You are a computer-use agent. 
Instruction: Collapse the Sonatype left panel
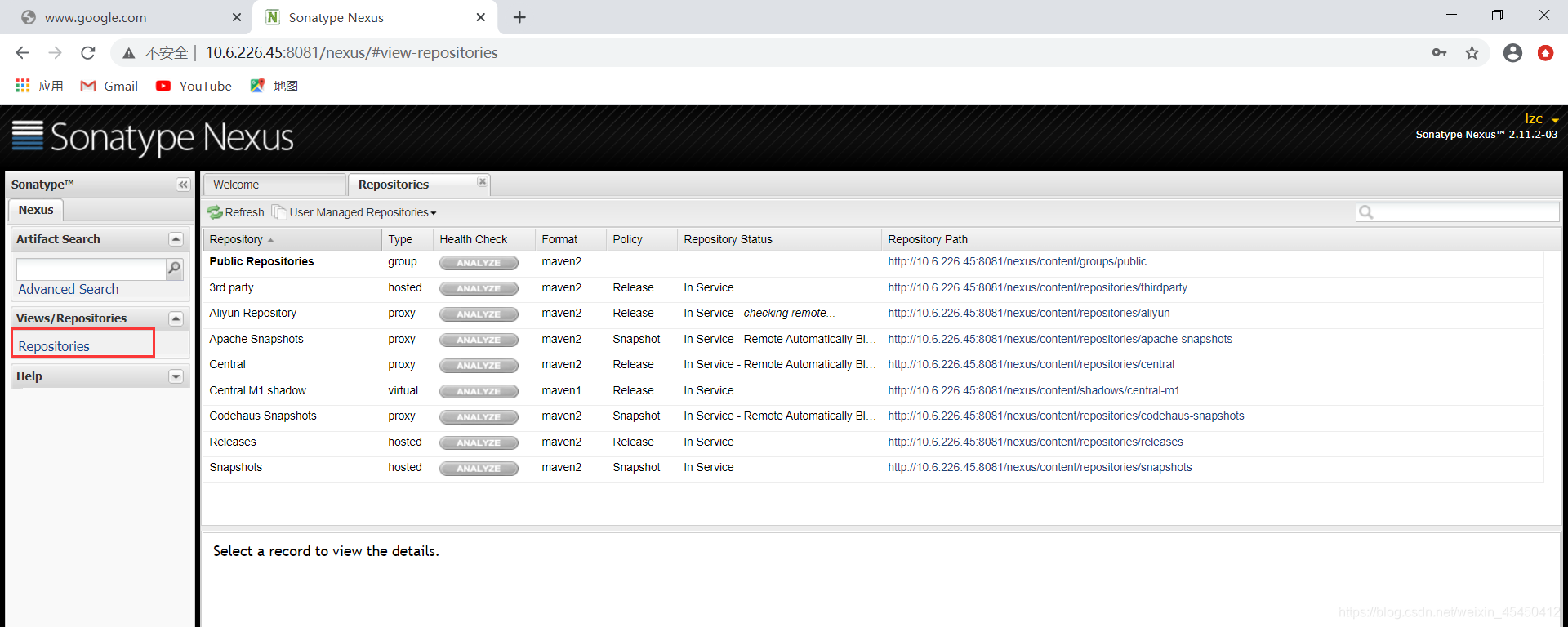pos(183,185)
